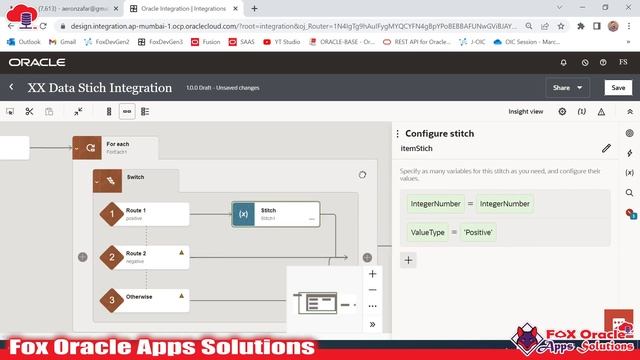Click the Switch reposition circular icon
640x360 pixels.
point(362,175)
